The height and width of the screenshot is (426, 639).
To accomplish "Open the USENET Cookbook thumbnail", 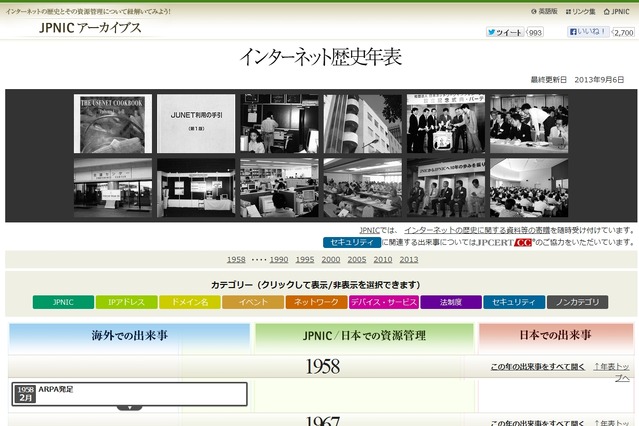I will click(113, 124).
